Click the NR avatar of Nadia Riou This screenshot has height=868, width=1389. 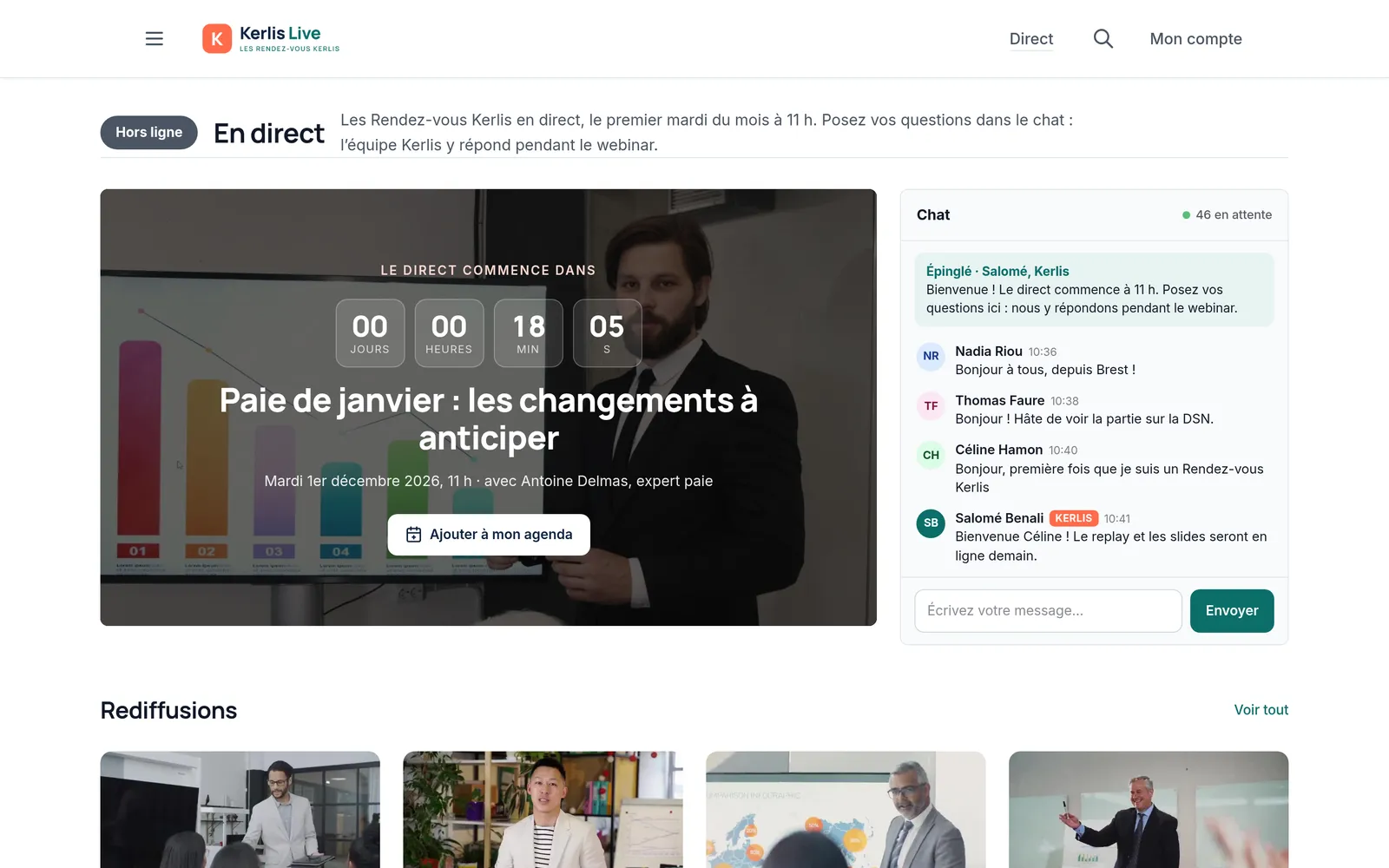[x=931, y=356]
